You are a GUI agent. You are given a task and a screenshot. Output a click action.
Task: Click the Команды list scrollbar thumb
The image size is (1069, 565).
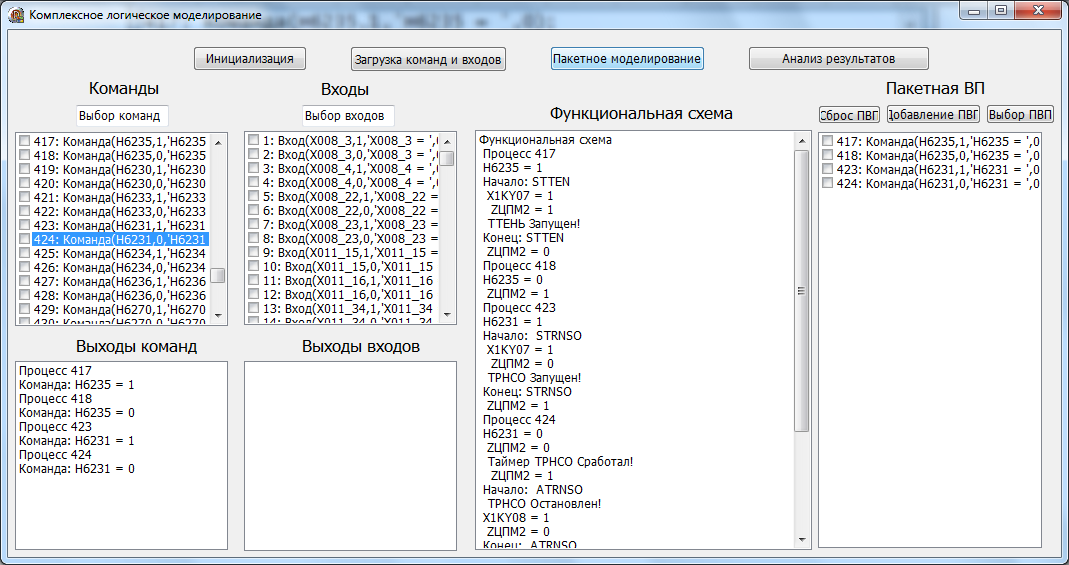pos(218,275)
